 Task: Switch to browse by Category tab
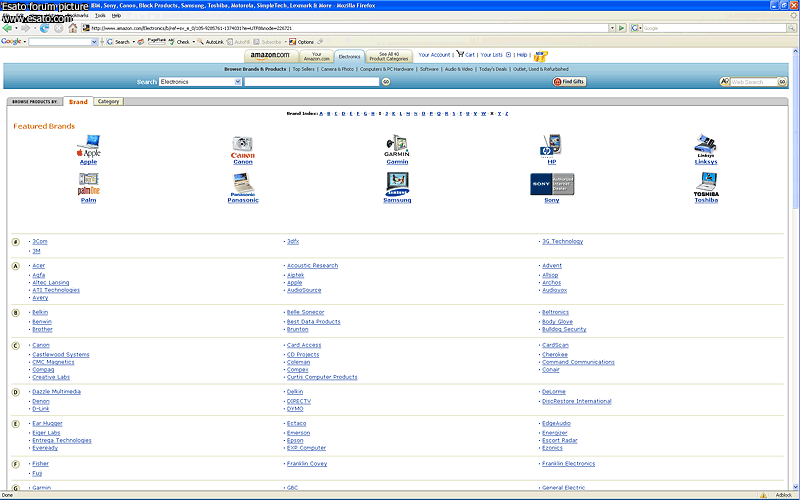click(108, 102)
